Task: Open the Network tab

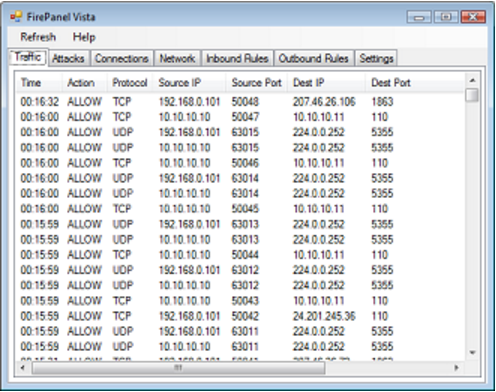Action: click(177, 59)
